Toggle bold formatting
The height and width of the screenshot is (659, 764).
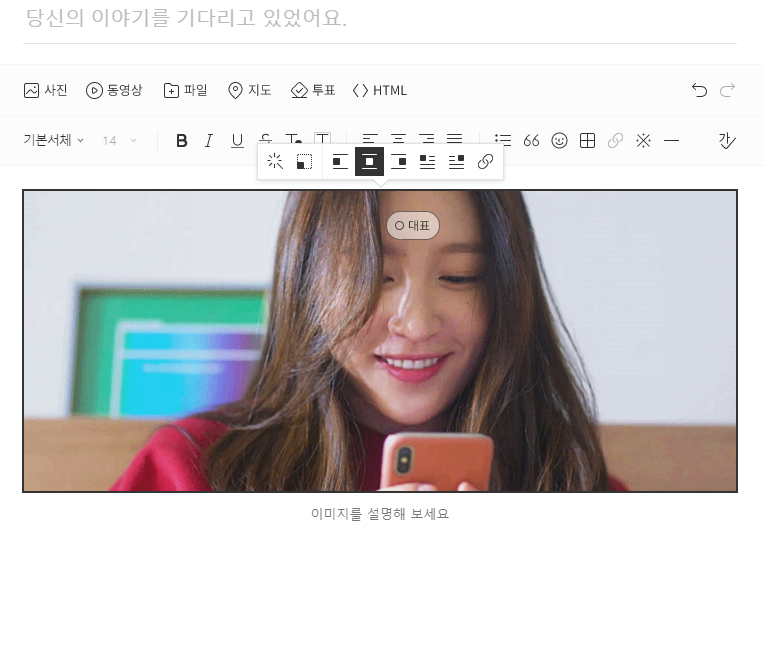point(182,141)
